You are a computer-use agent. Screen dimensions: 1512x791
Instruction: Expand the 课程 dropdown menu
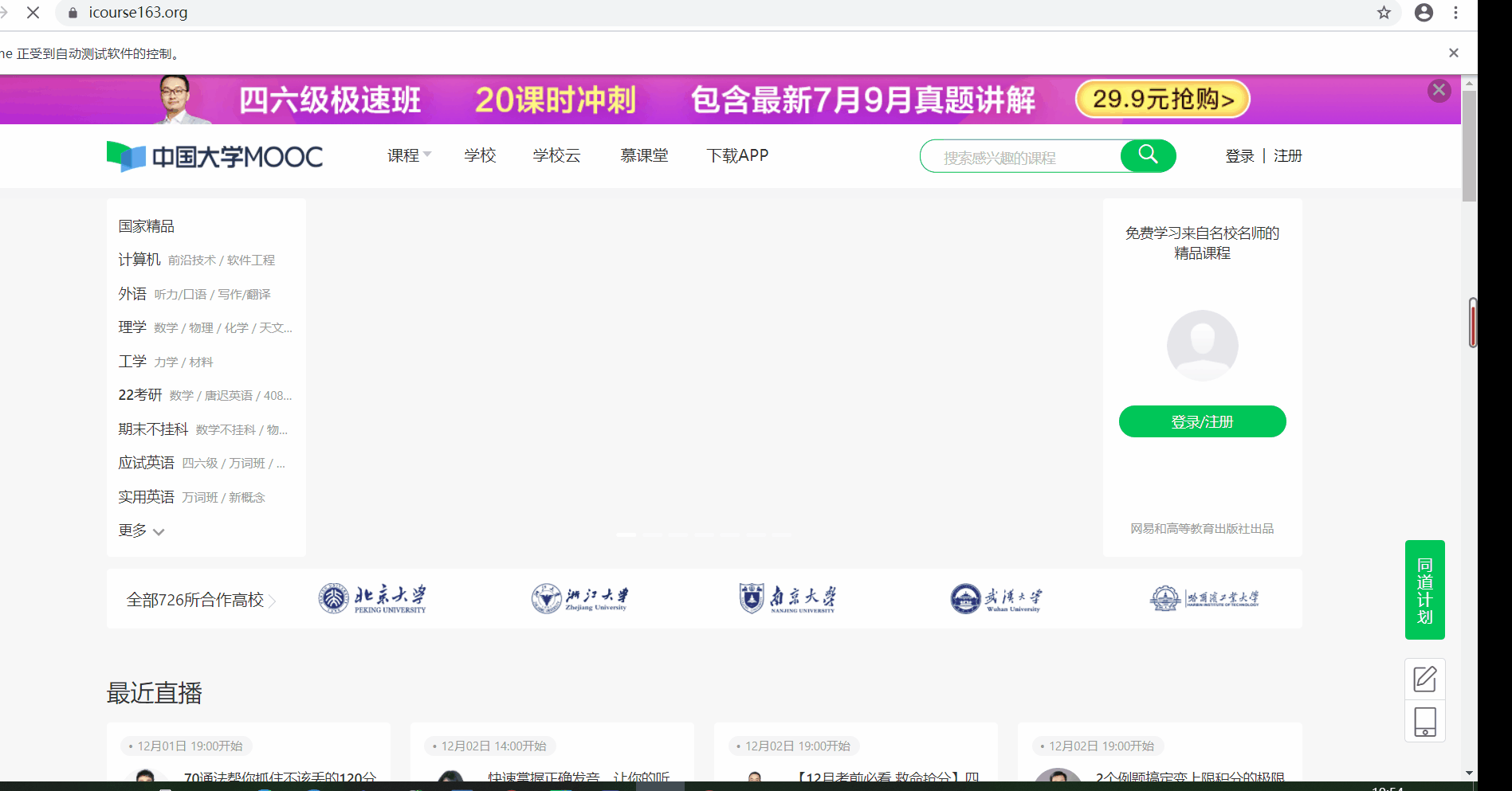(409, 155)
